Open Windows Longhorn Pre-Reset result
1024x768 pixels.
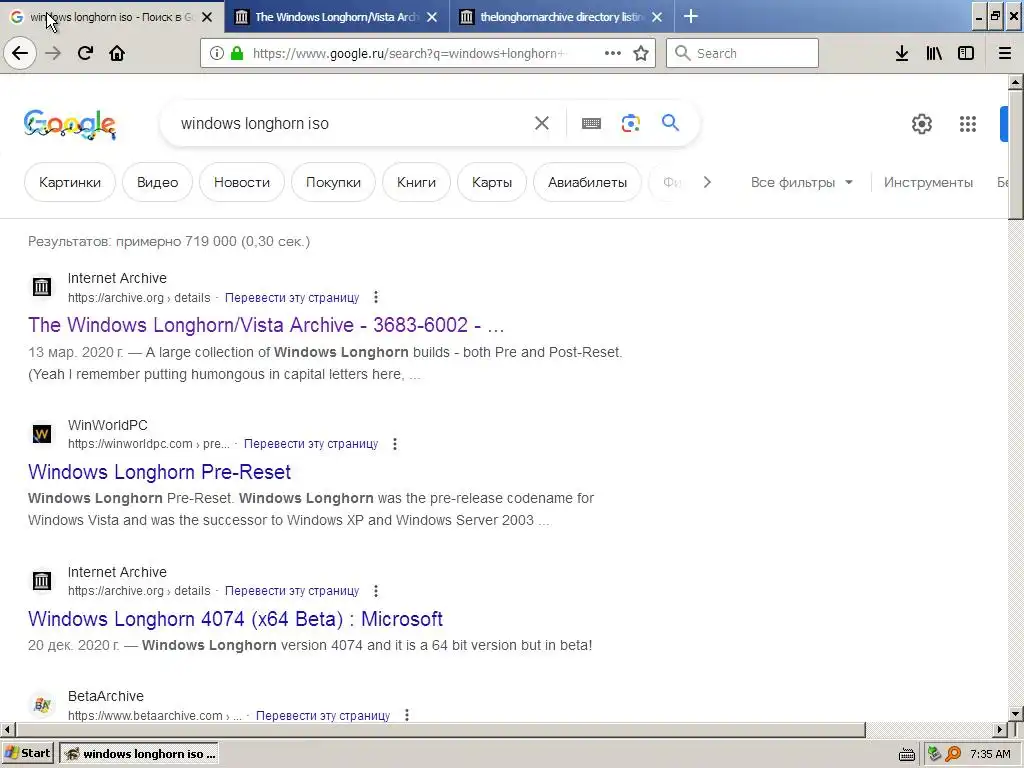pyautogui.click(x=159, y=472)
